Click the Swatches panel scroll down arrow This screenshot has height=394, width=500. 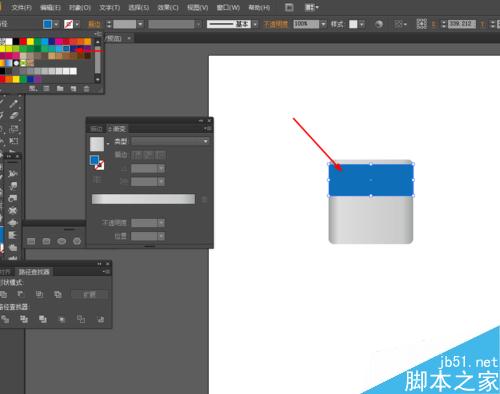click(98, 80)
